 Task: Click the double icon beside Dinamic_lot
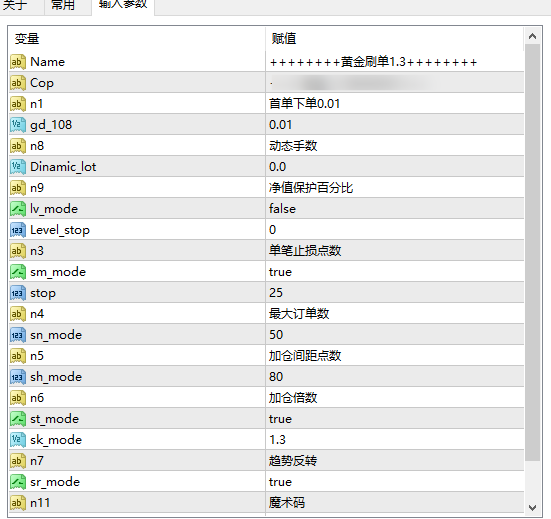pos(18,167)
